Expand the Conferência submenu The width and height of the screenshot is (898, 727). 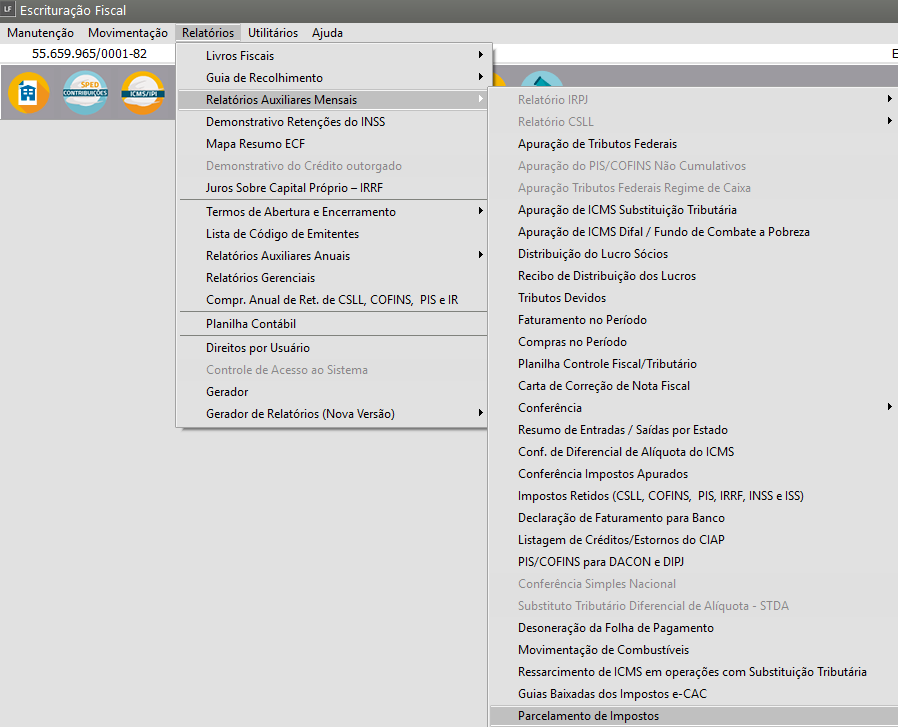coord(549,408)
